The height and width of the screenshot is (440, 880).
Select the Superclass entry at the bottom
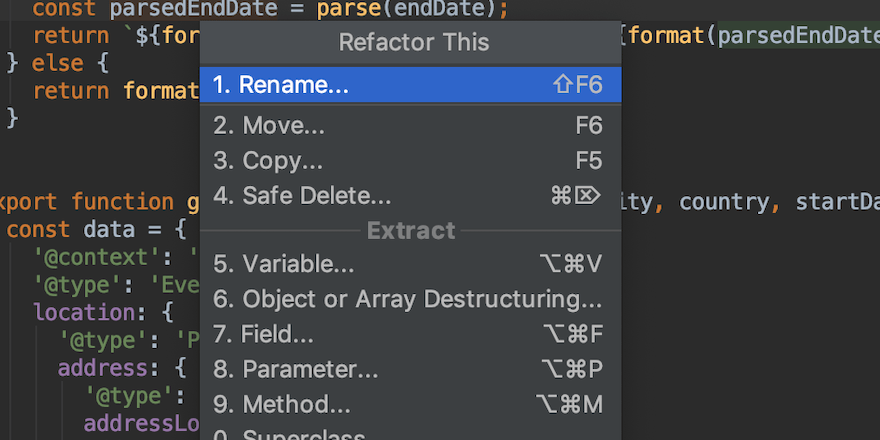[290, 434]
